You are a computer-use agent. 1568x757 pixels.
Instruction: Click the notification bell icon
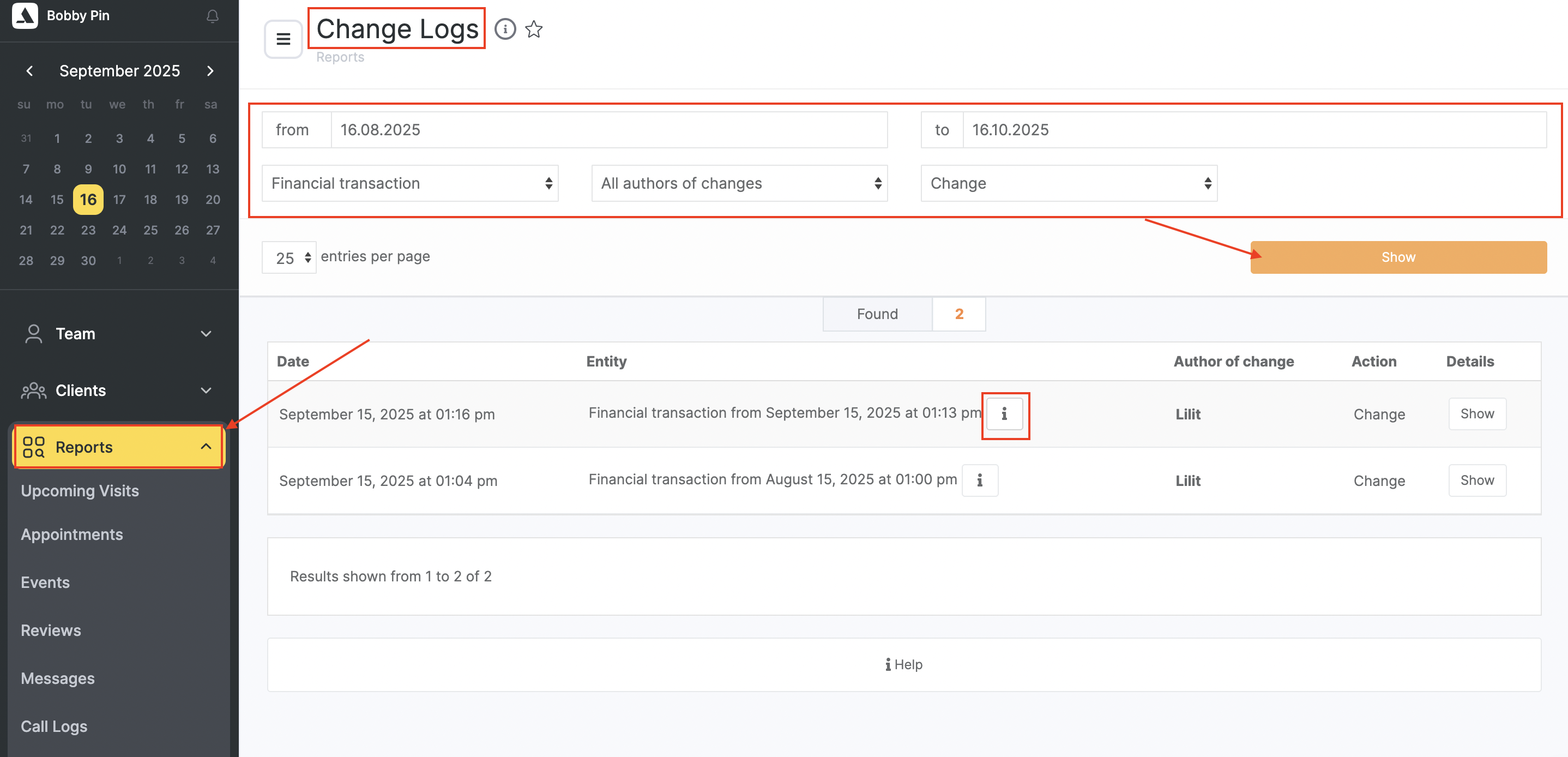(x=212, y=16)
